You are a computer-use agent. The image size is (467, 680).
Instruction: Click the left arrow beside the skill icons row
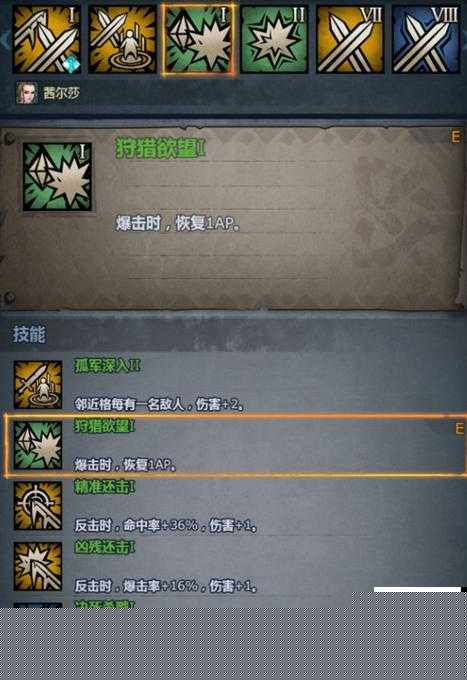pos(5,39)
